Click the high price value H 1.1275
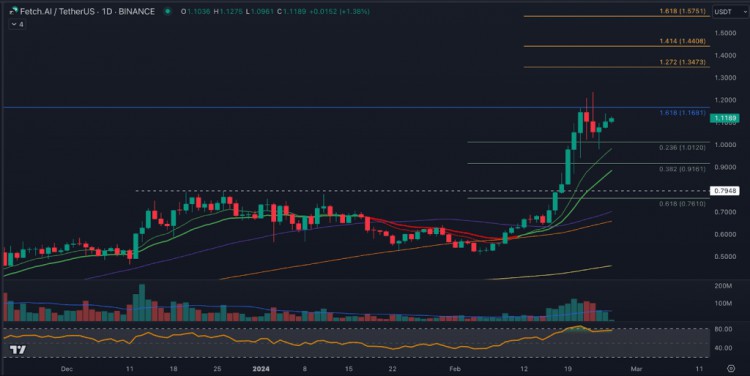 tap(228, 11)
